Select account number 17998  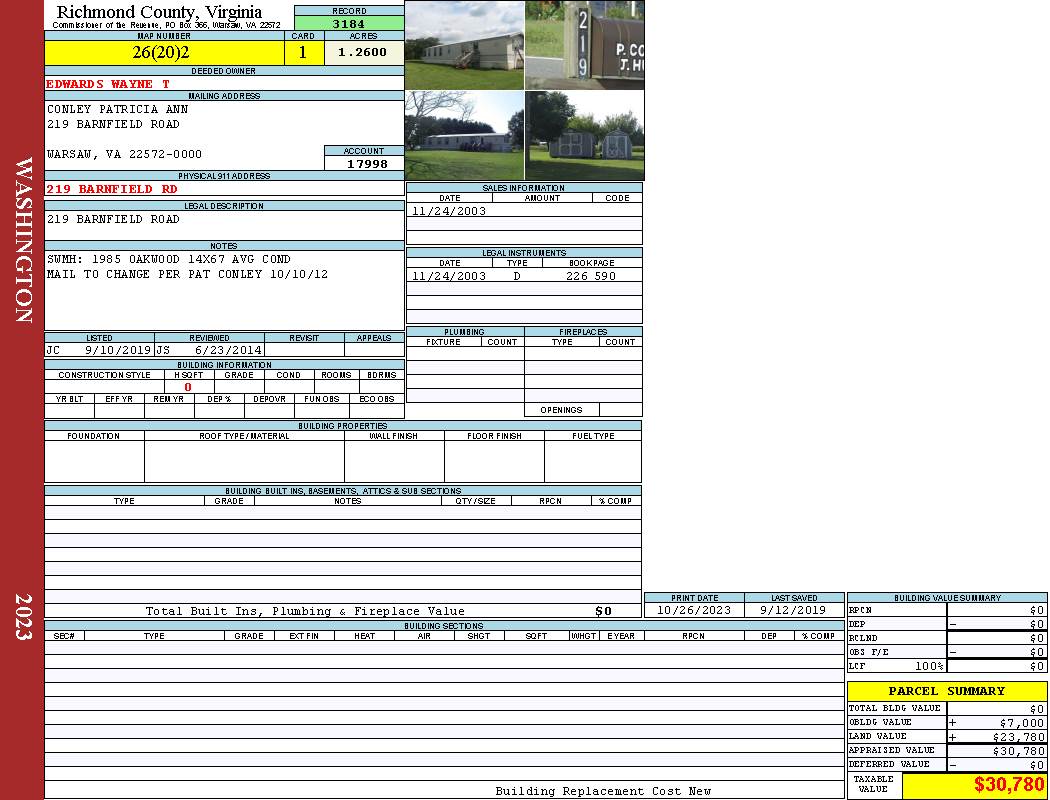[x=365, y=164]
